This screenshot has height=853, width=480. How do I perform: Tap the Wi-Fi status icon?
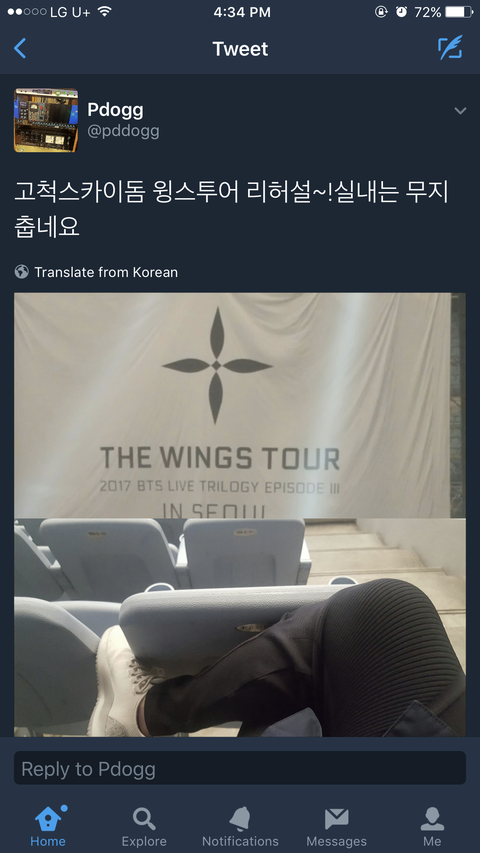tap(104, 11)
